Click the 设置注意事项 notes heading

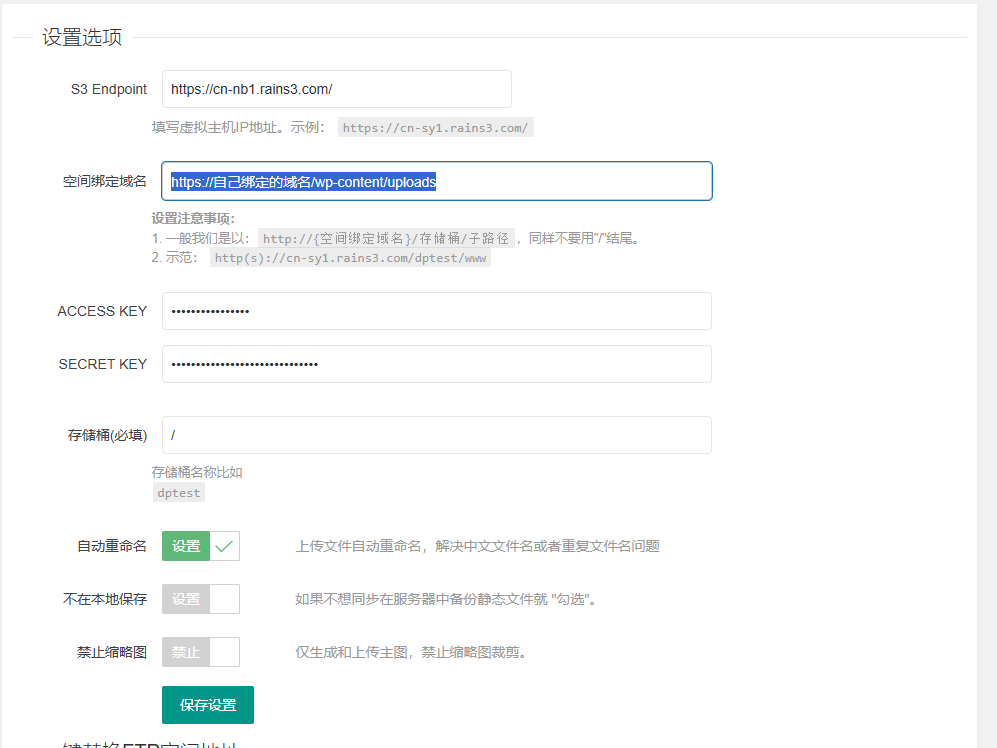pyautogui.click(x=193, y=218)
